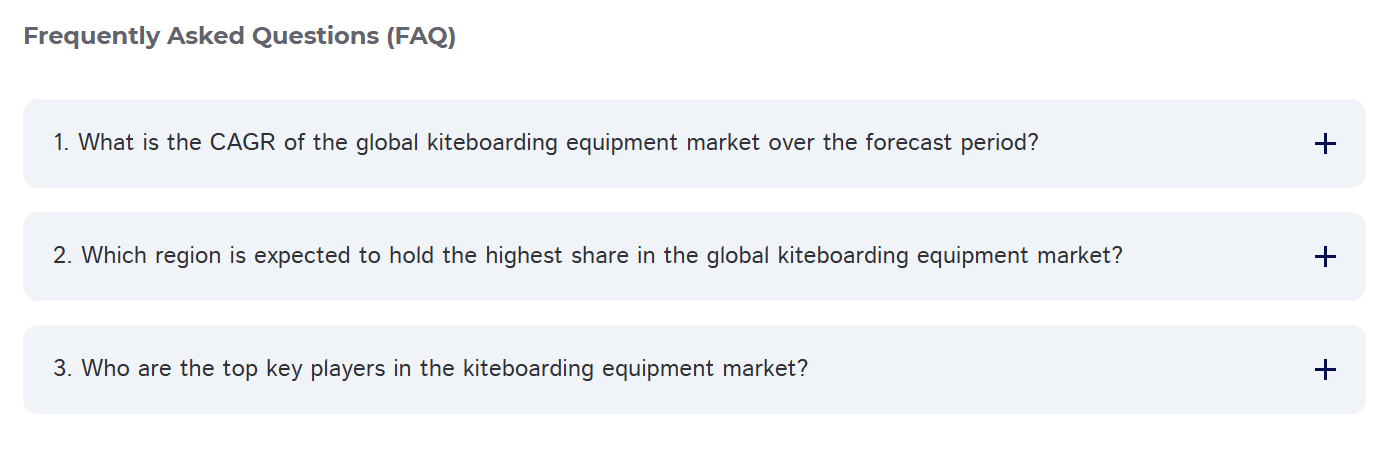This screenshot has width=1390, height=451.
Task: Click the text 'What is the CAGR of the global kiteboarding equipment market'
Action: (420, 143)
